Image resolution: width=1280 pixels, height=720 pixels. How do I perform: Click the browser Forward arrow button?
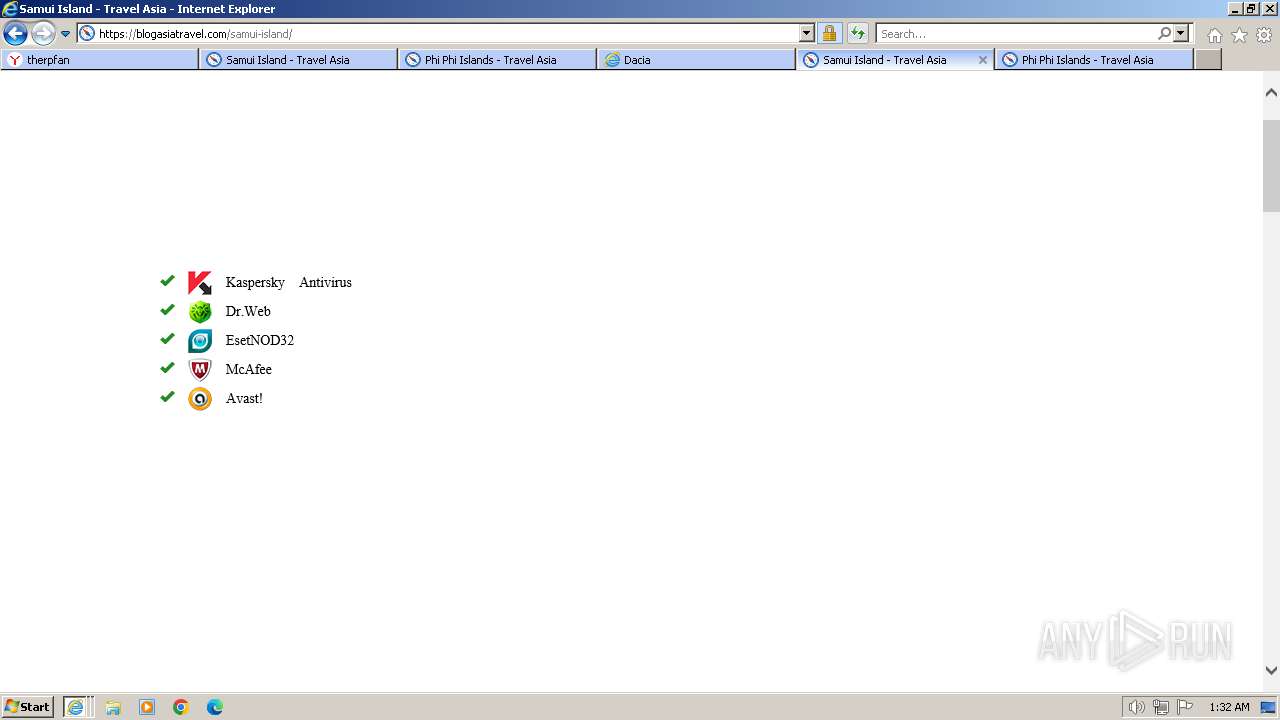[43, 34]
